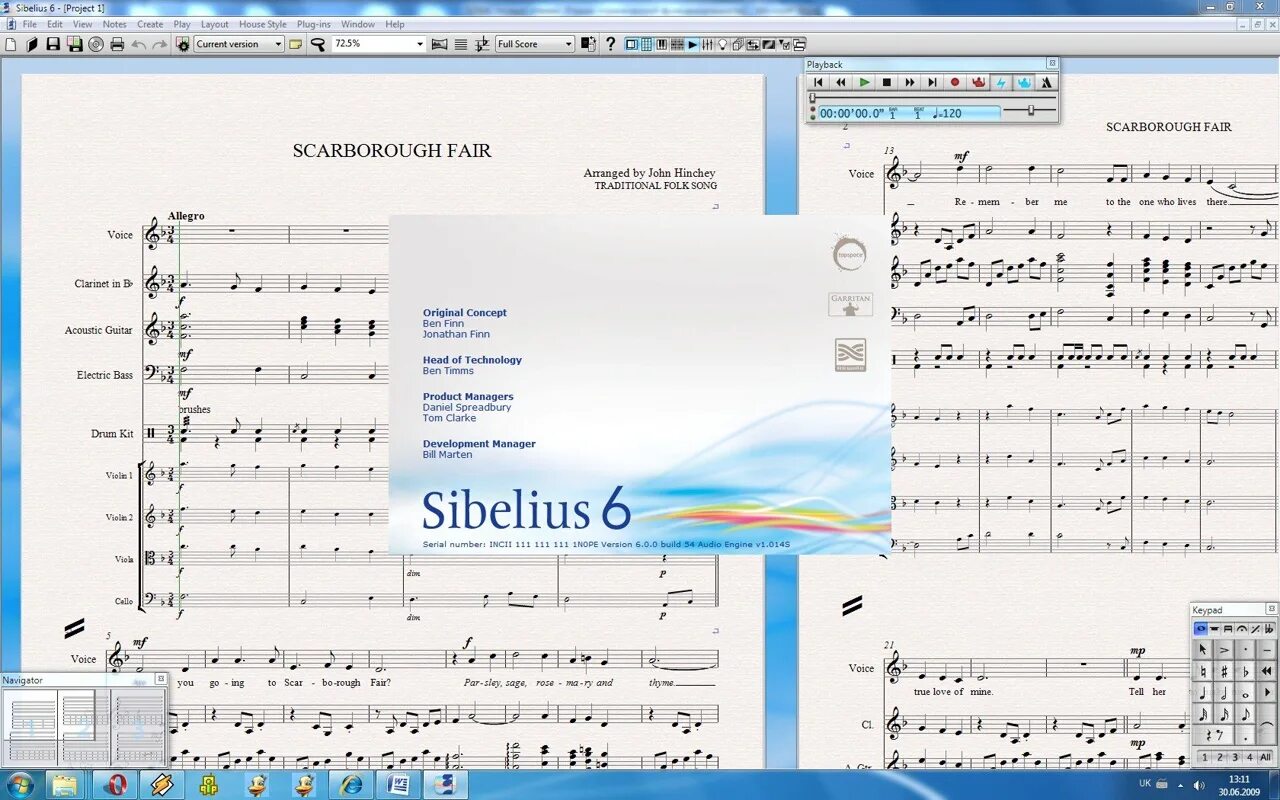Move playback line to start
Screen dimensions: 1280x800
coord(818,82)
